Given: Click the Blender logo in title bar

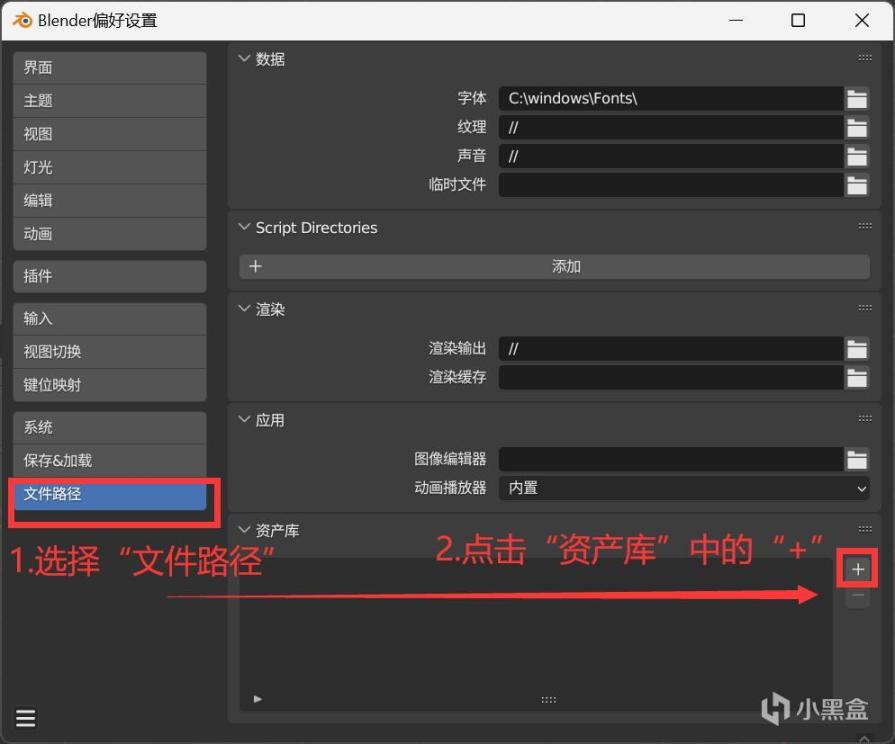Looking at the screenshot, I should (x=23, y=21).
